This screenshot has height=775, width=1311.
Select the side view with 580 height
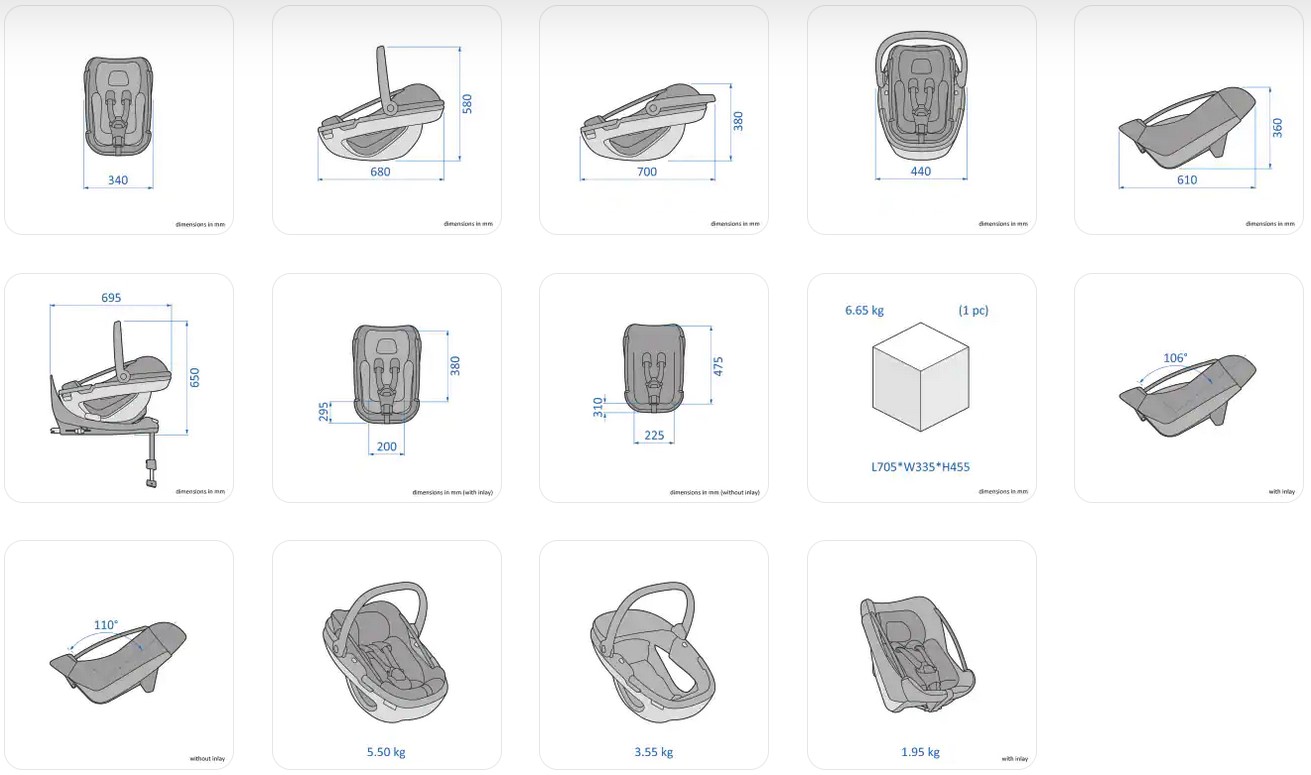point(386,120)
